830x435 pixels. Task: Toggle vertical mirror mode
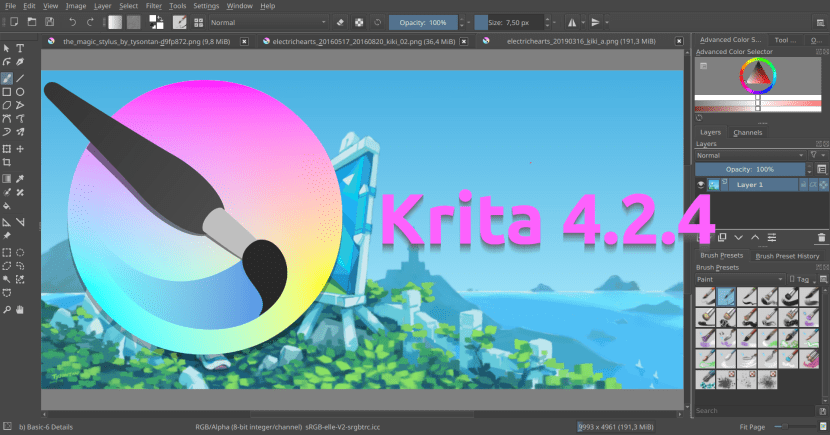[595, 22]
